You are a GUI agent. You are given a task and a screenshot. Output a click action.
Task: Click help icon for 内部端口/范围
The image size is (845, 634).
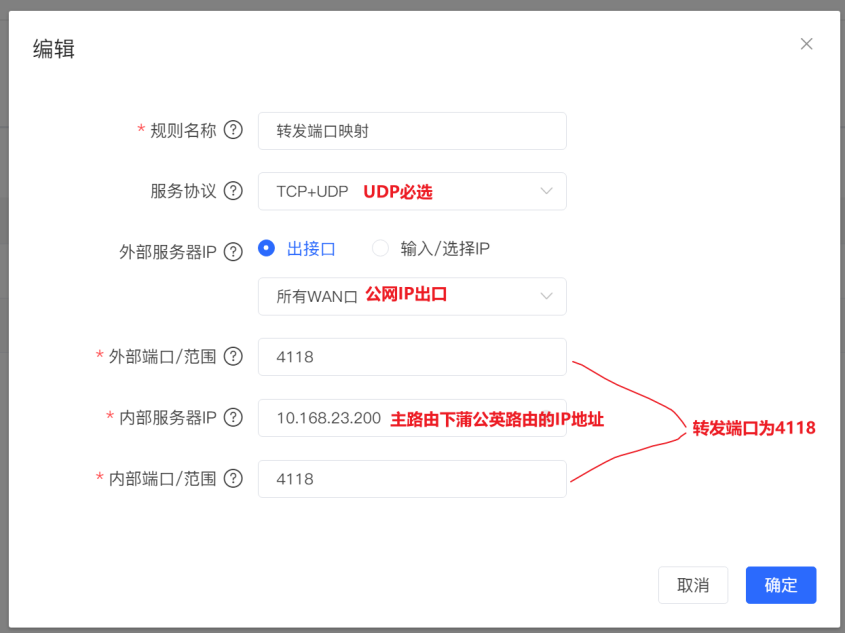pos(233,478)
